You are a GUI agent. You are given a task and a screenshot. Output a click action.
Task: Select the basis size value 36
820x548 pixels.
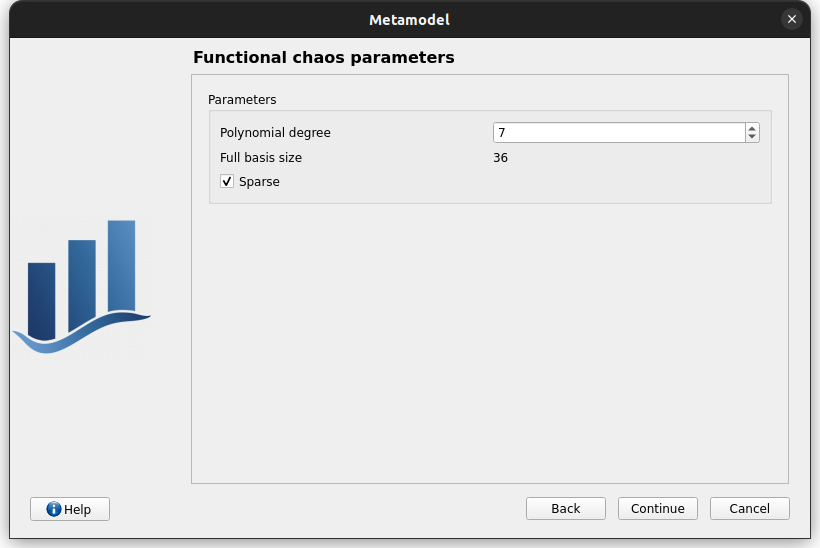coord(500,158)
